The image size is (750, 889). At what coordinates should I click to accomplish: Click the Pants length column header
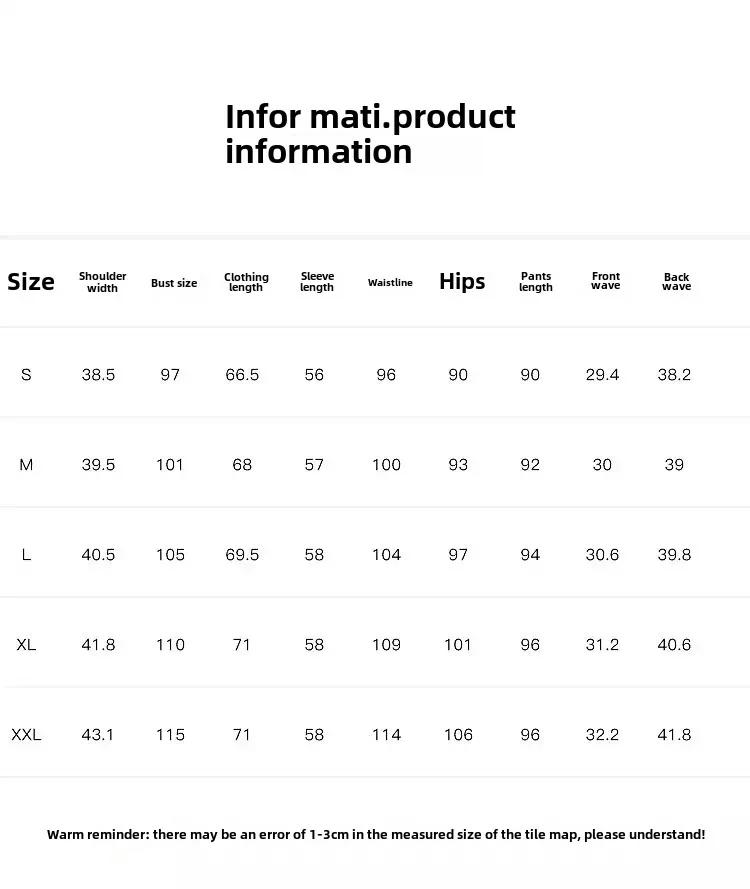pos(536,282)
